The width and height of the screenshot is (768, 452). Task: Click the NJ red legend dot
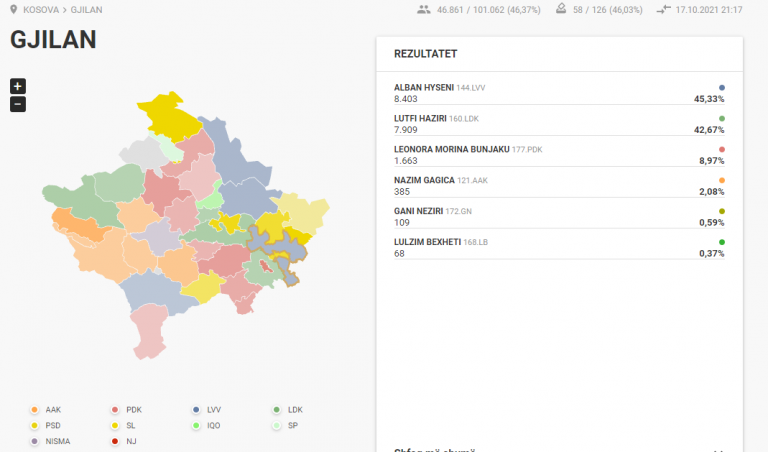pos(115,441)
